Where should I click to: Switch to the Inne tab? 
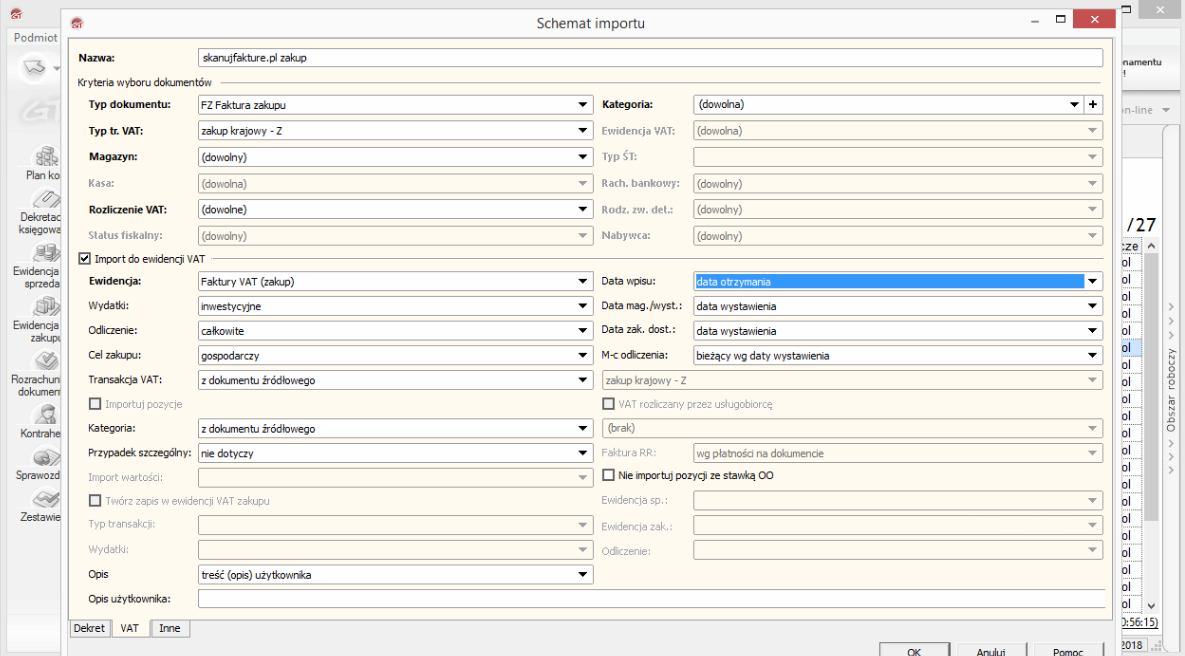tap(170, 629)
